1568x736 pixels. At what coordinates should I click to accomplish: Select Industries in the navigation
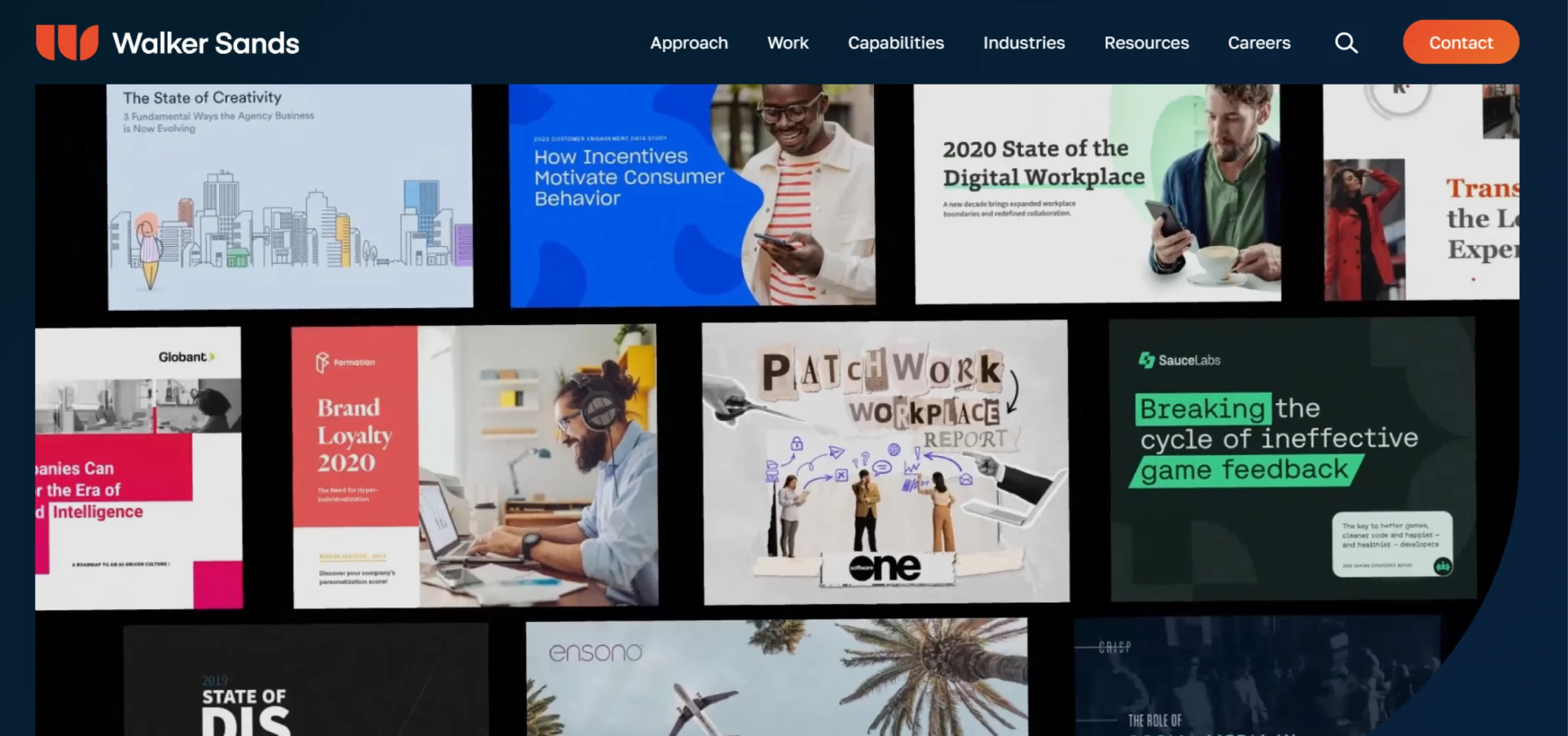1023,43
